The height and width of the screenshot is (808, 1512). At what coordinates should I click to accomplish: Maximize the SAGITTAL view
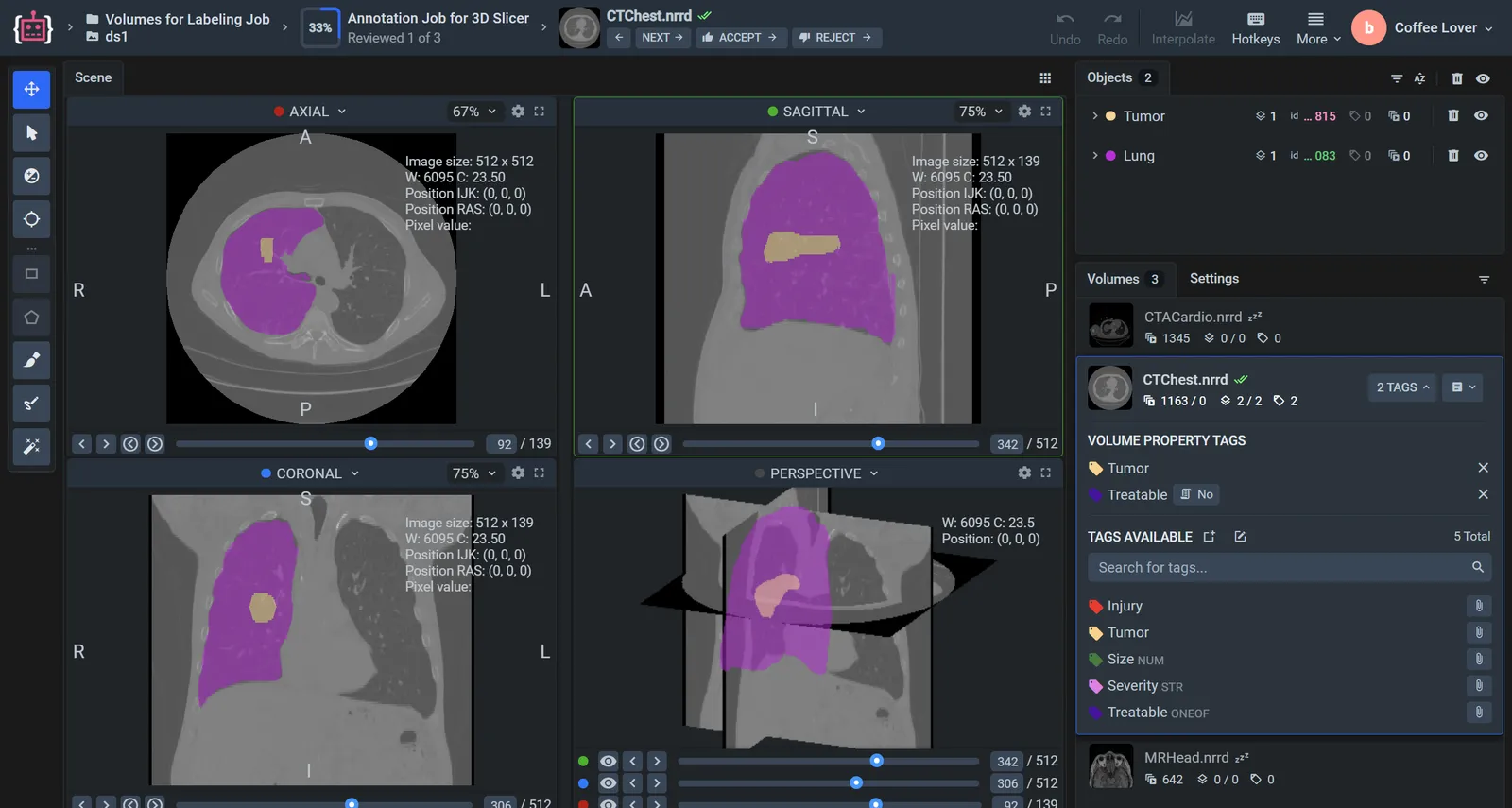(1045, 112)
